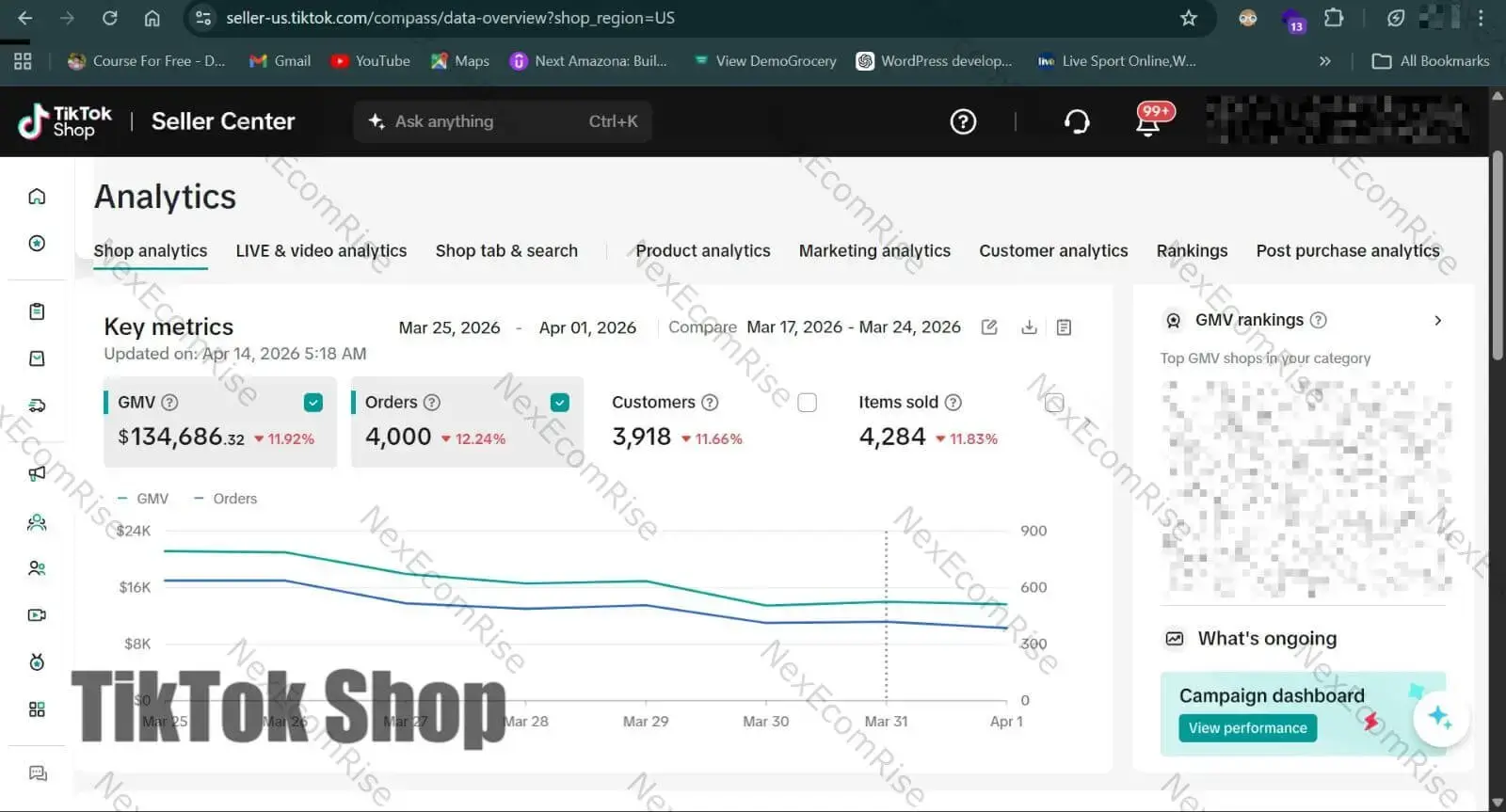The image size is (1506, 812).
Task: Click the TikTok Shop logo
Action: coord(65,121)
